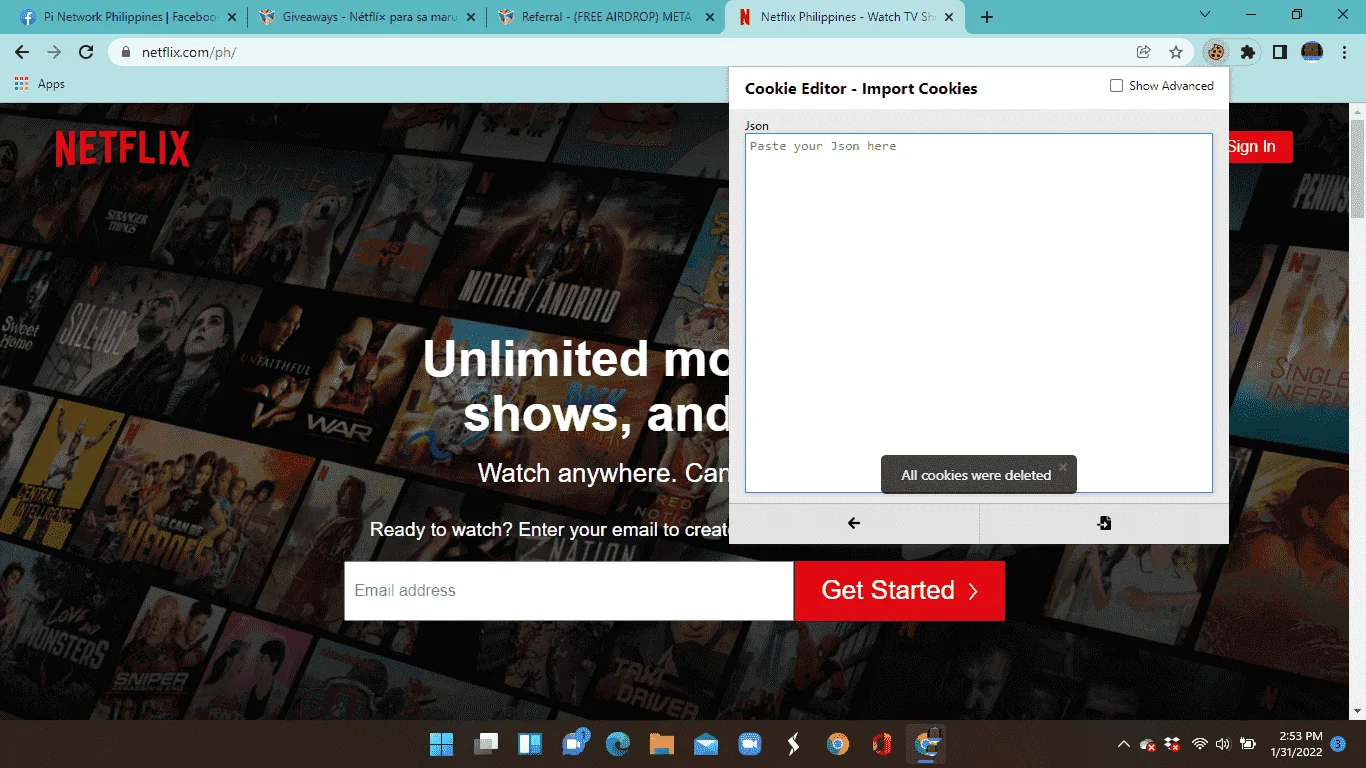Viewport: 1366px width, 768px height.
Task: Open the Chat taskbar icon
Action: click(574, 744)
